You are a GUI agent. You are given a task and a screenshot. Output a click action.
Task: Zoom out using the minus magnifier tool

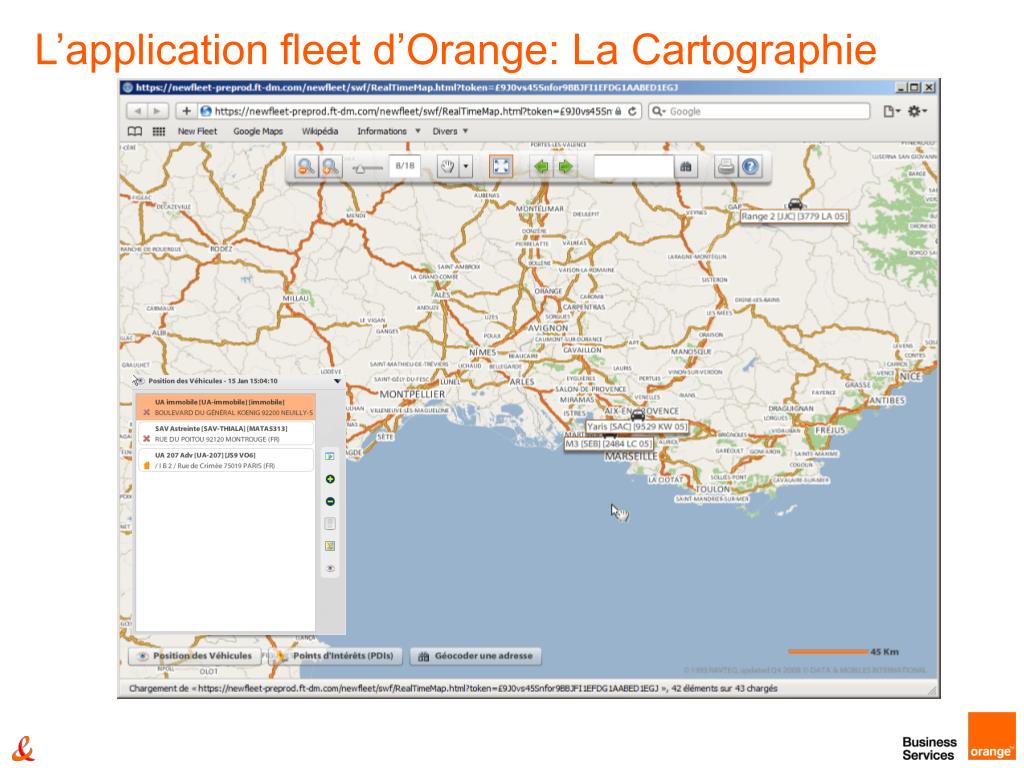click(x=305, y=167)
